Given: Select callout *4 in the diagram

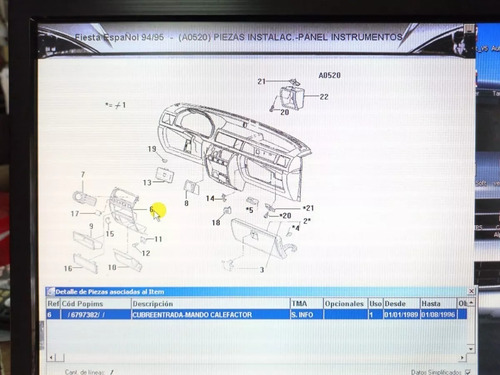Looking at the screenshot, I should tap(296, 228).
